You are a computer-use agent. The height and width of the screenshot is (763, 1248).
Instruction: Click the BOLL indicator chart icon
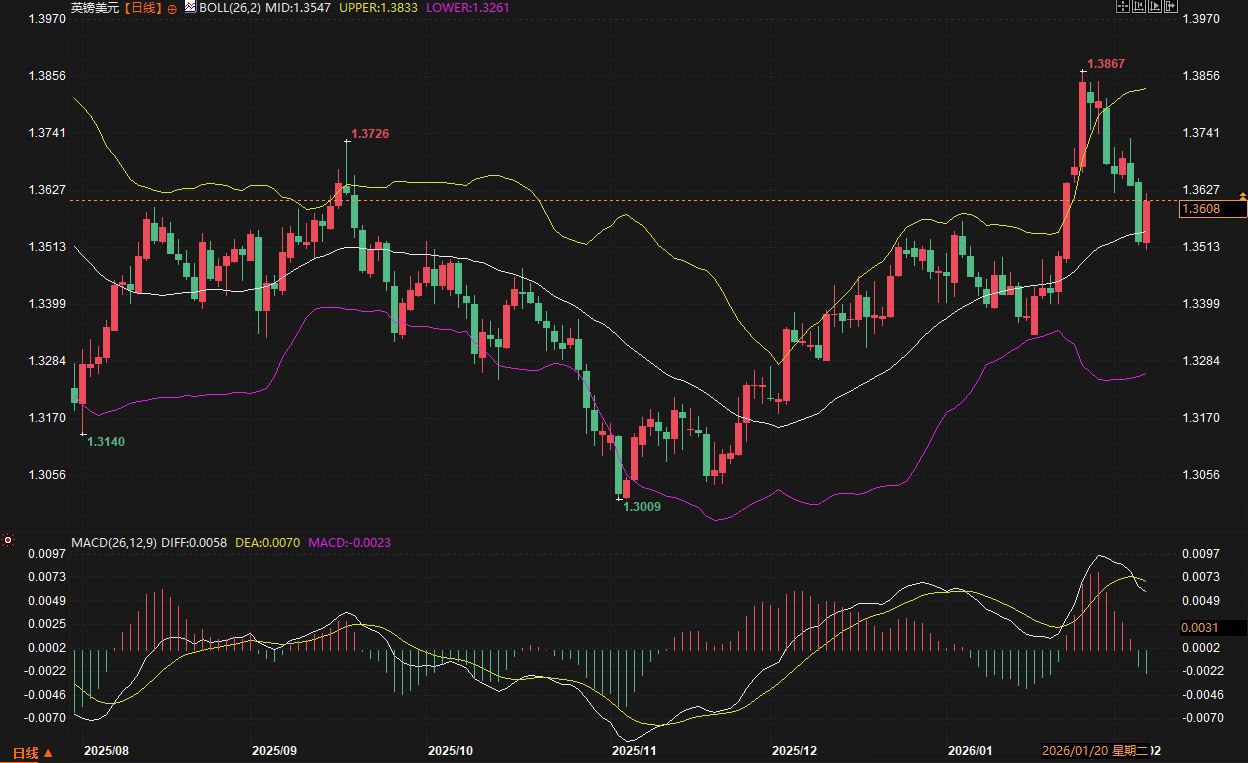pyautogui.click(x=190, y=7)
